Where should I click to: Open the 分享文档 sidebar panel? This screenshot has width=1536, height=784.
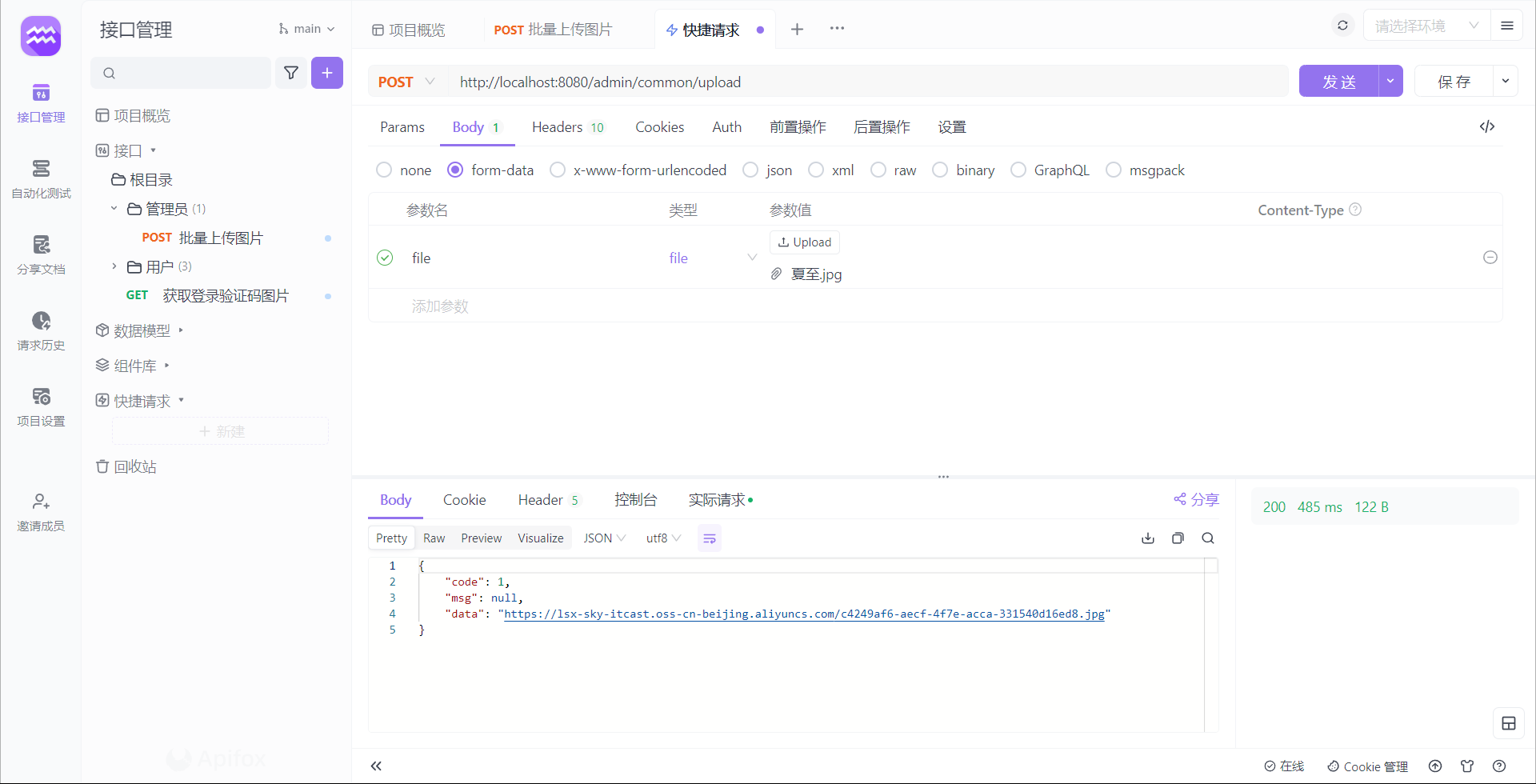point(41,254)
